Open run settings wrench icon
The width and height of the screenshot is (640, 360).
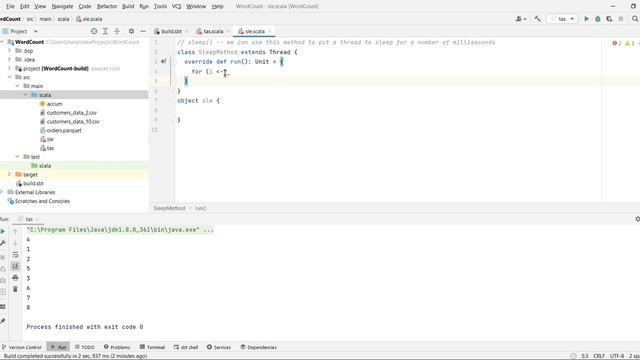click(3, 243)
